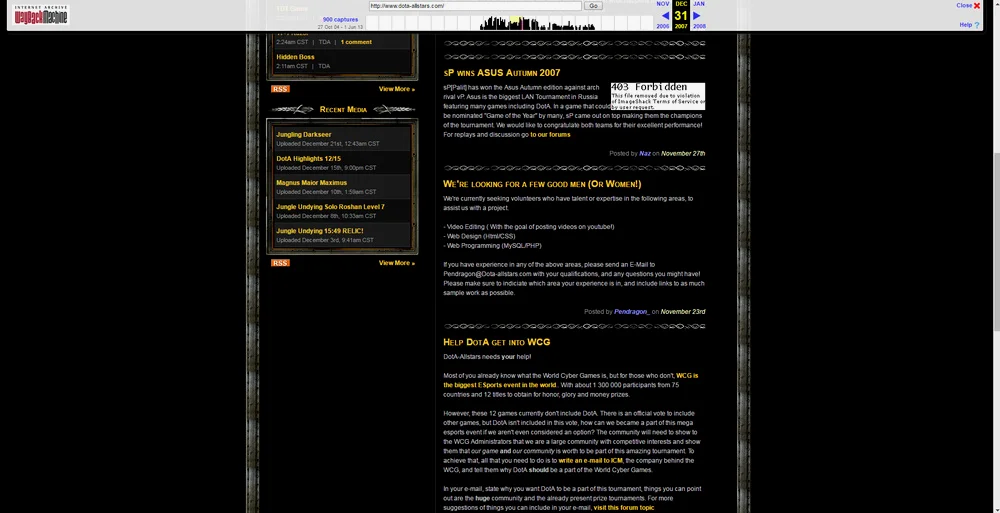The height and width of the screenshot is (513, 1000).
Task: Click the 'November 23rd' post date
Action: pos(683,312)
